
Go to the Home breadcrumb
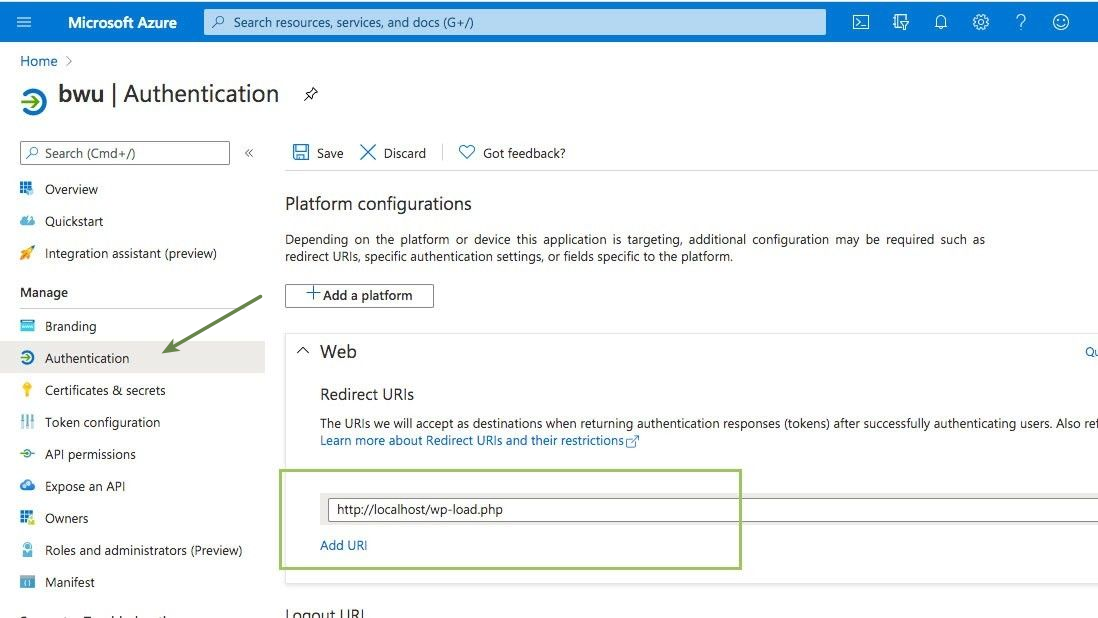click(x=39, y=61)
